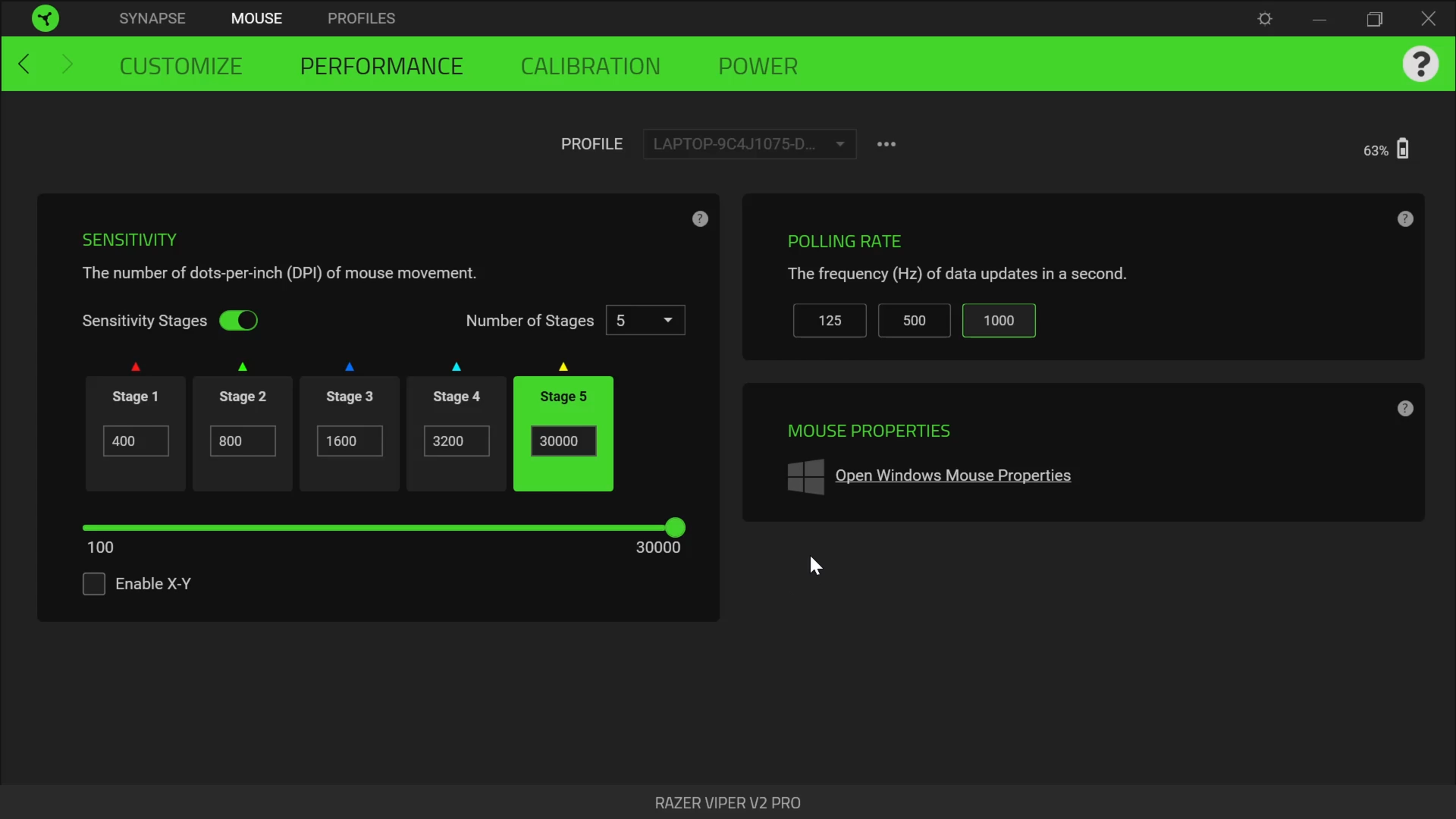Click the DPI slider handle
1456x819 pixels.
click(x=675, y=527)
